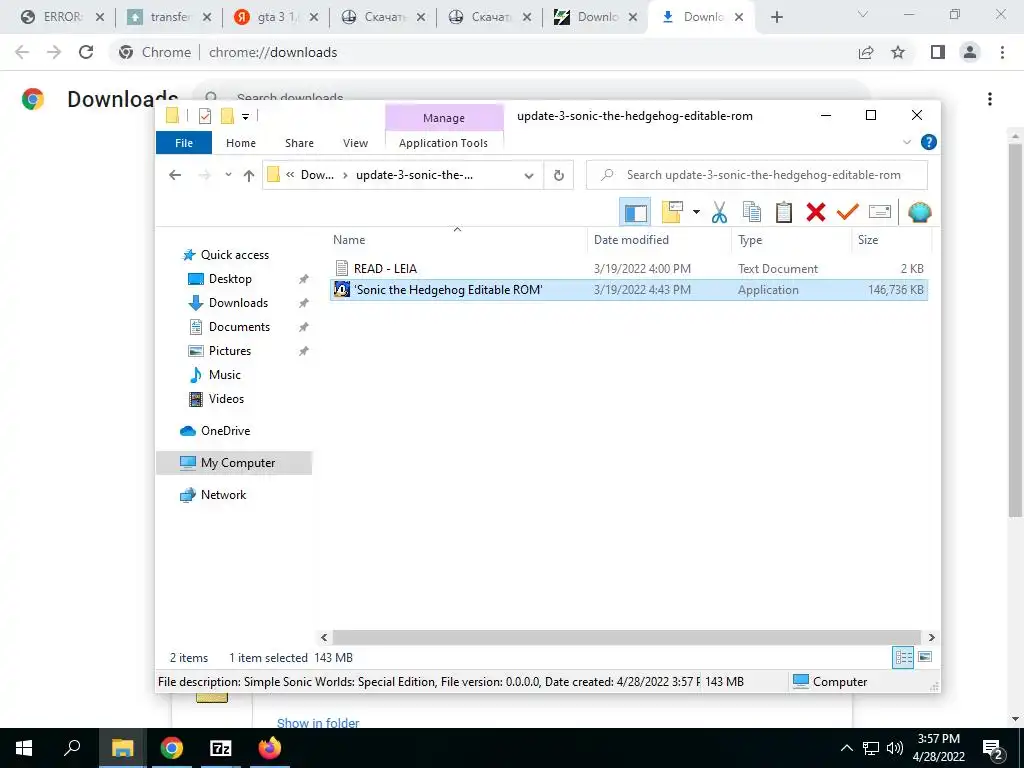Select the Manage contextual tab

(x=444, y=118)
